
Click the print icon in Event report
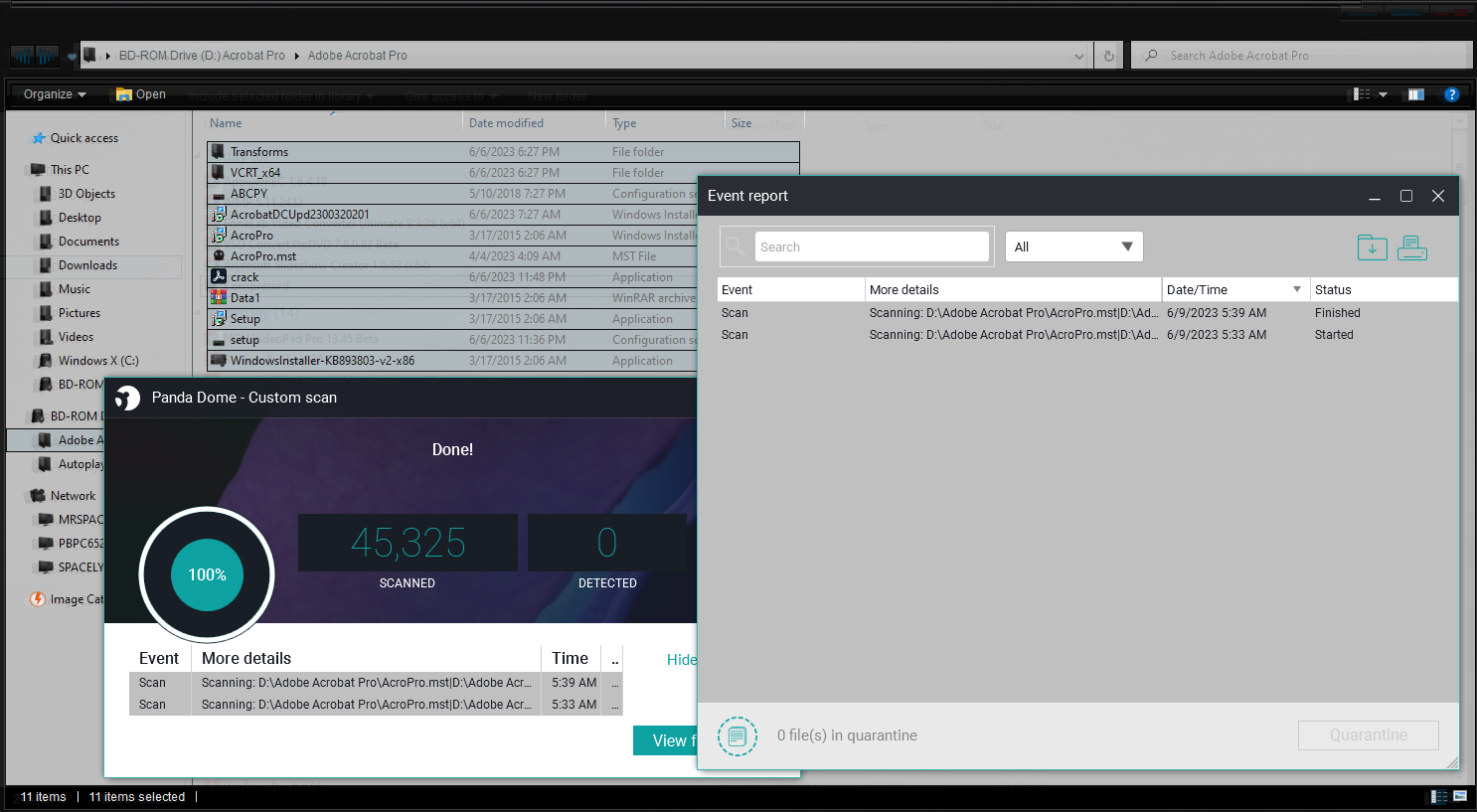pyautogui.click(x=1412, y=247)
